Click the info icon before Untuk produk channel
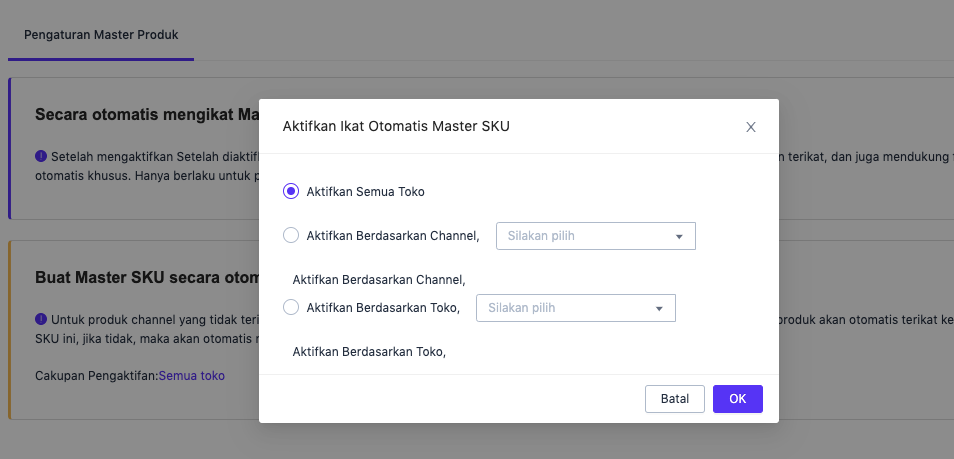Screen dimensions: 954x459 (x=41, y=319)
